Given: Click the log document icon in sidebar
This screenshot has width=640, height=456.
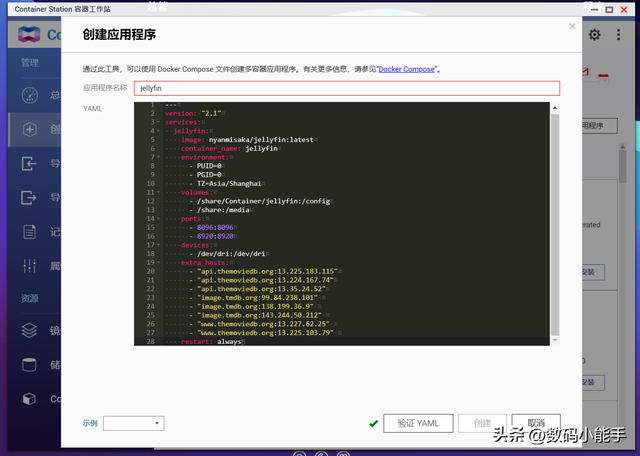Looking at the screenshot, I should click(x=29, y=232).
